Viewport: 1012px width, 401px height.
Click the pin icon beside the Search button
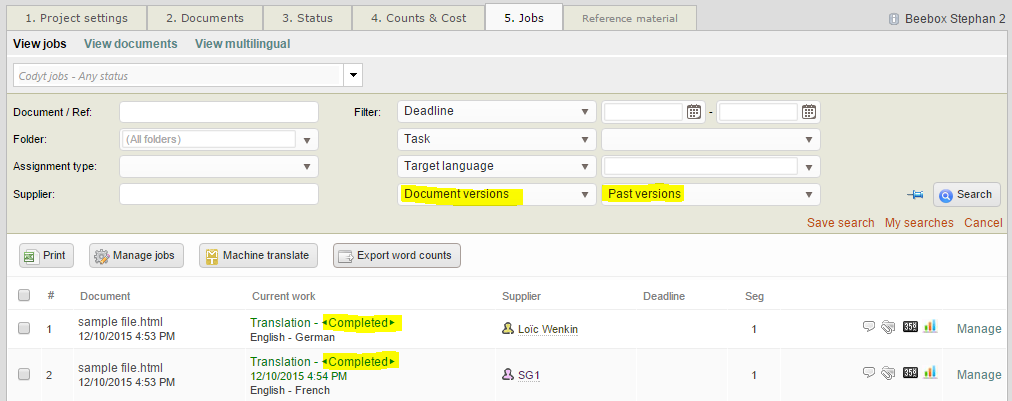tap(914, 195)
